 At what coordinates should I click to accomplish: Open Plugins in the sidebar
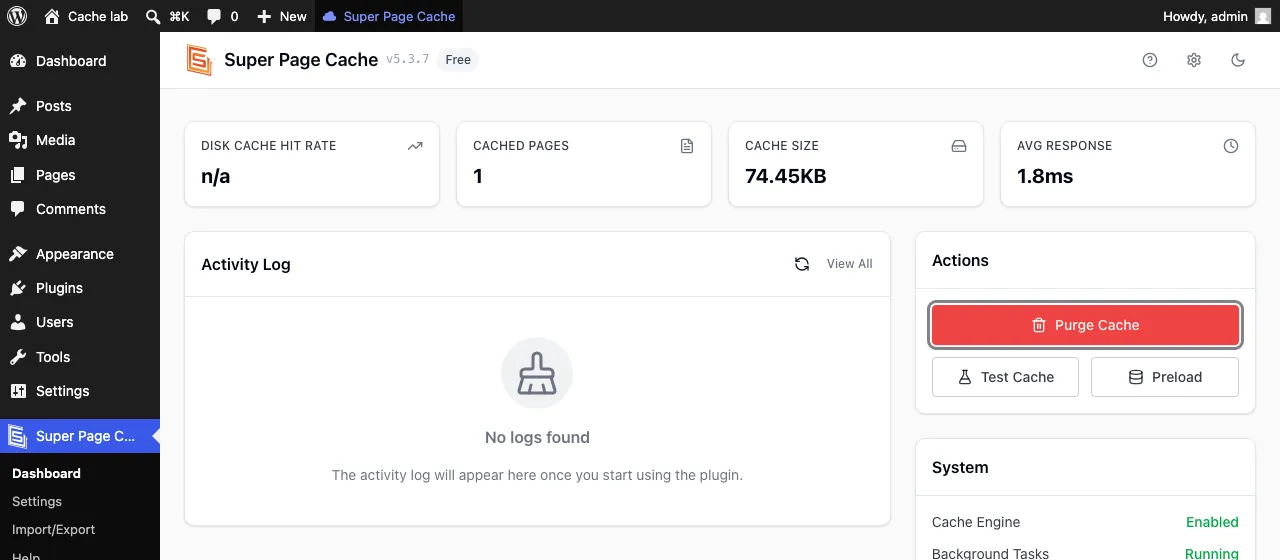(80, 288)
